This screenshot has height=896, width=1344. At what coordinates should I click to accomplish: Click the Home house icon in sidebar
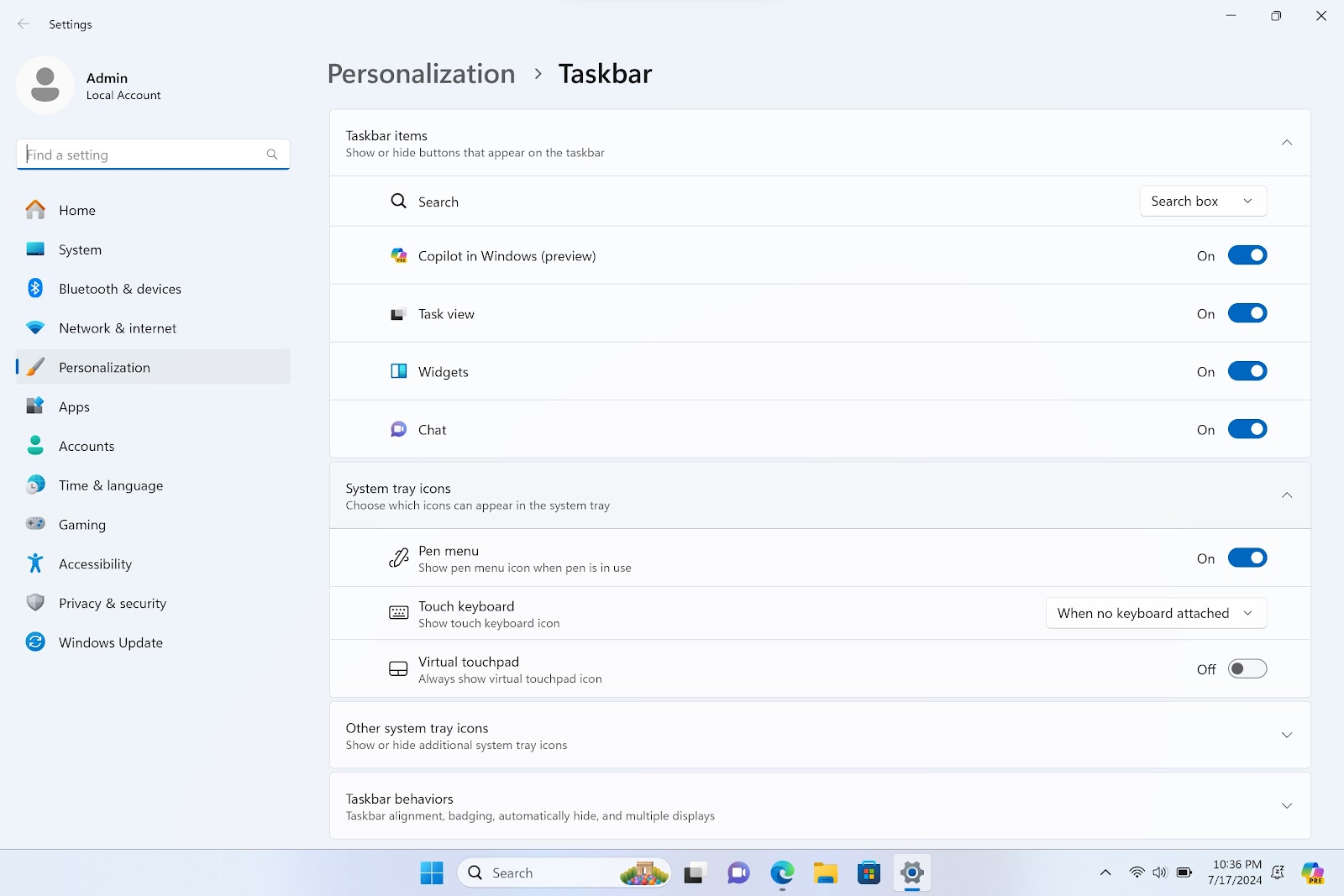point(35,210)
